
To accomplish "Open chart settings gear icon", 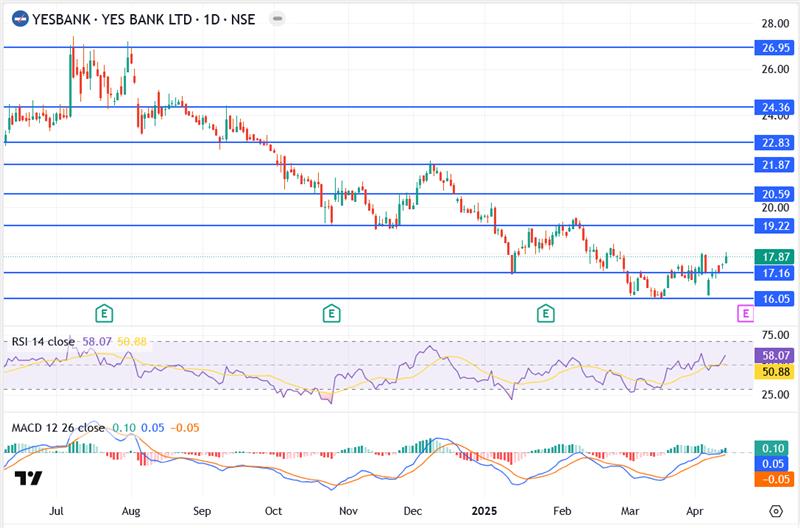I will 775,510.
